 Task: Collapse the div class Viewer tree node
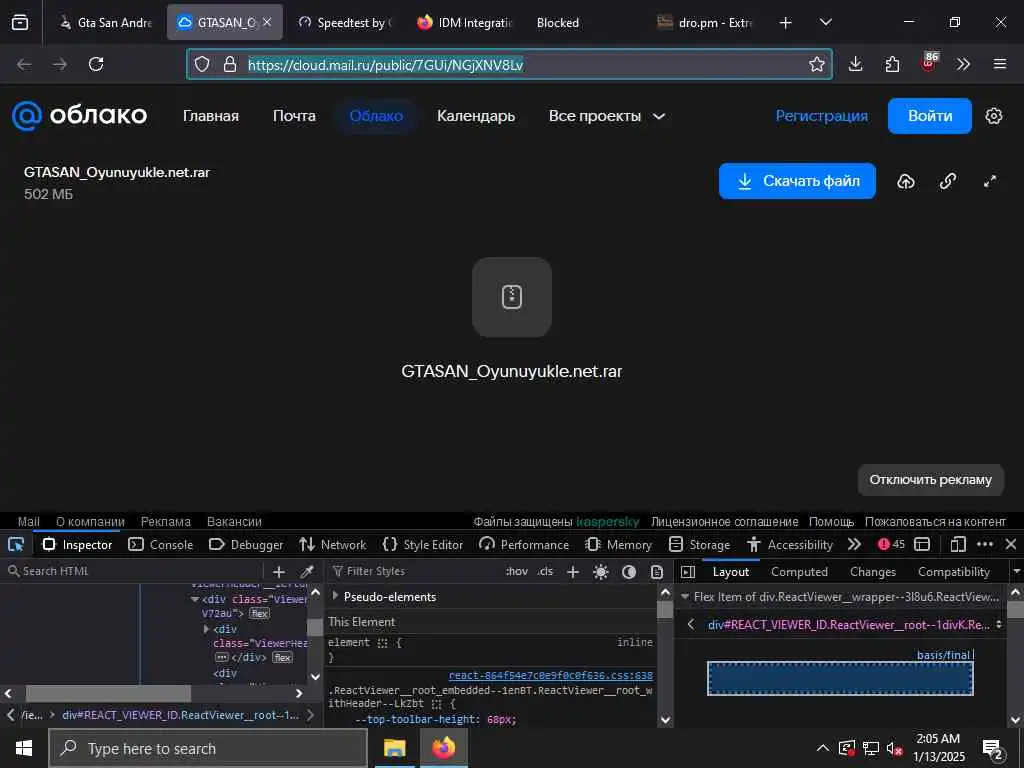tap(195, 599)
